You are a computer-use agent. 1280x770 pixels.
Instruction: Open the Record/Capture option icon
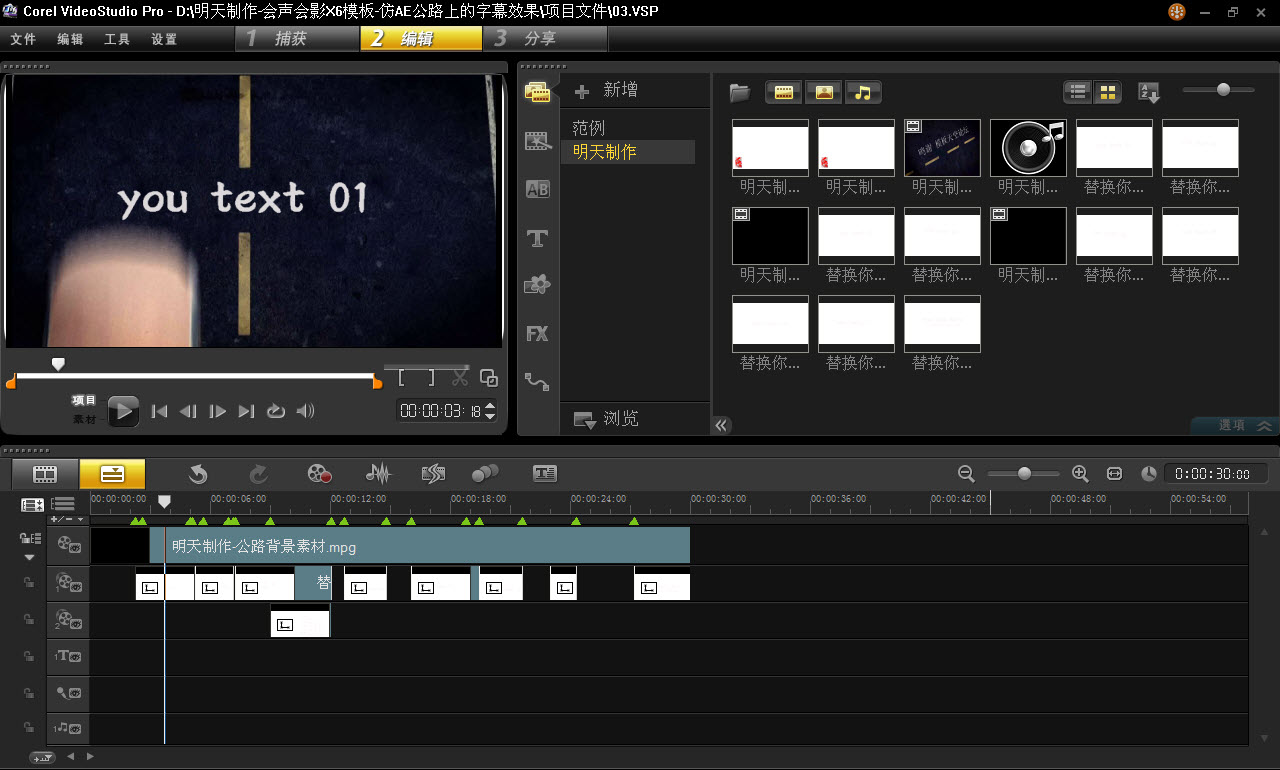(320, 474)
